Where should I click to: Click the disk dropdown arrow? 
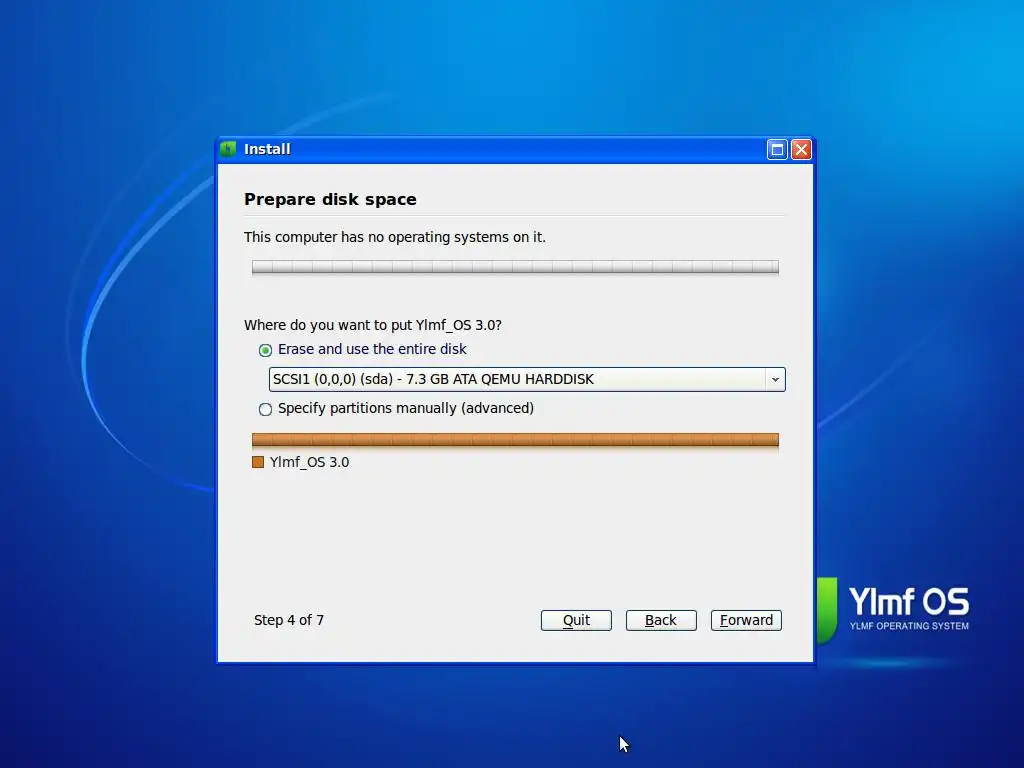(775, 379)
